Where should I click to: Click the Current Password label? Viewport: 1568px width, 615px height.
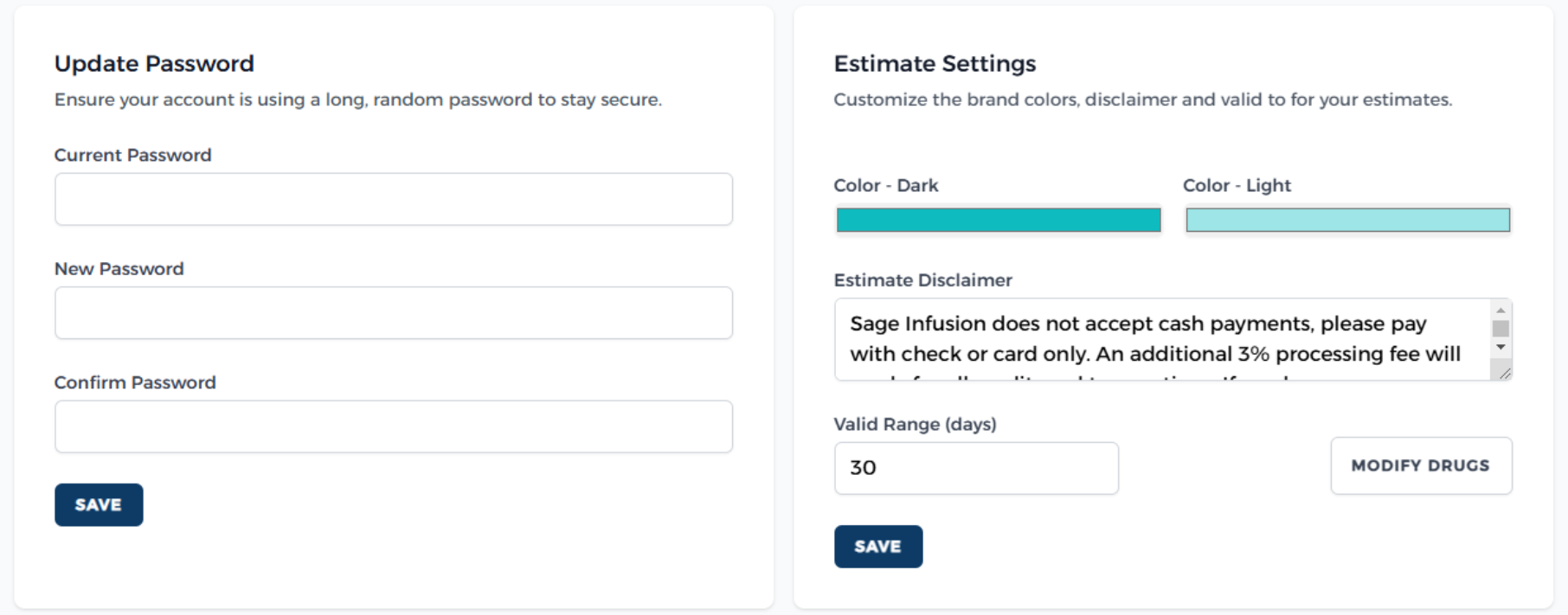tap(132, 155)
